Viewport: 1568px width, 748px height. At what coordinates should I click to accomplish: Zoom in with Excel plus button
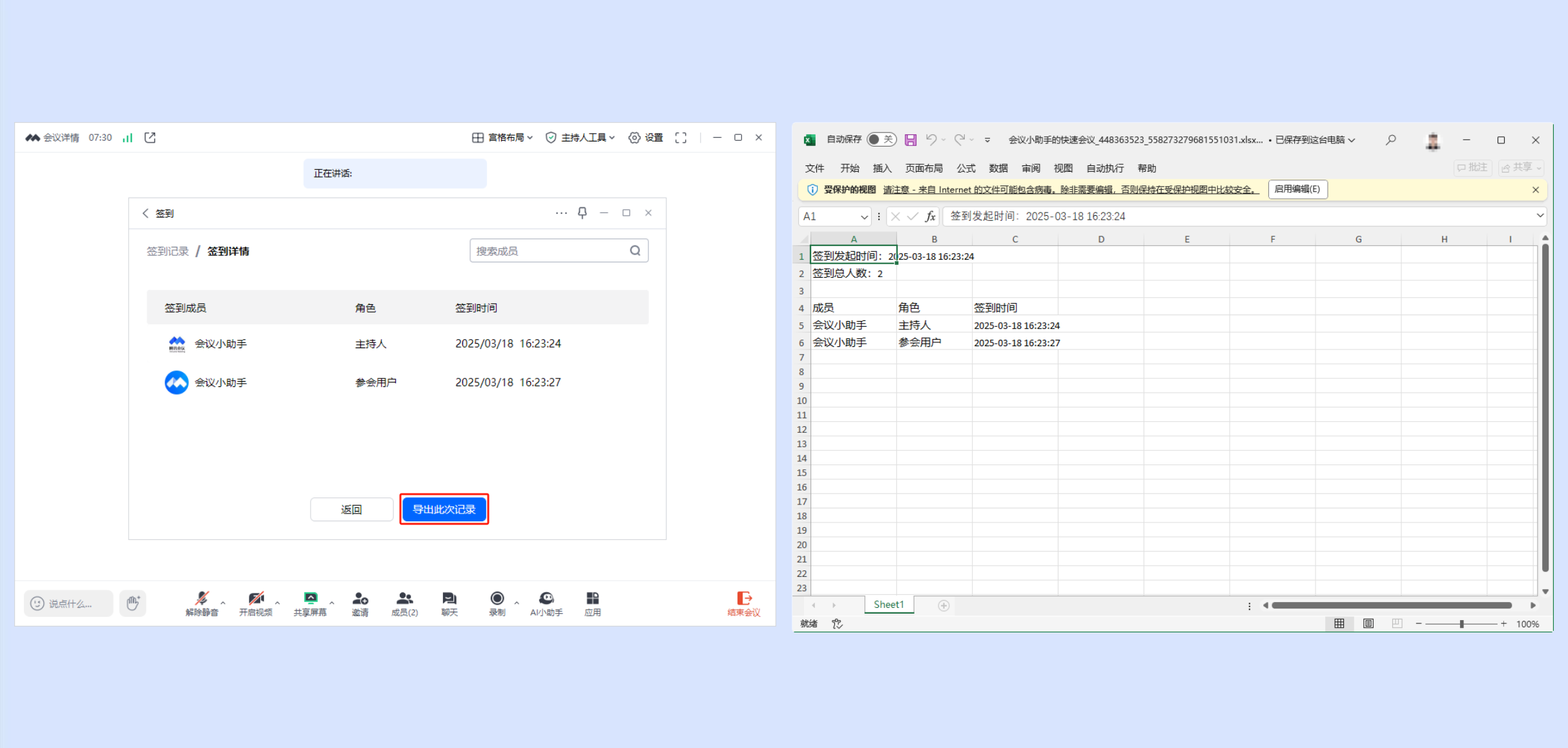coord(1503,623)
